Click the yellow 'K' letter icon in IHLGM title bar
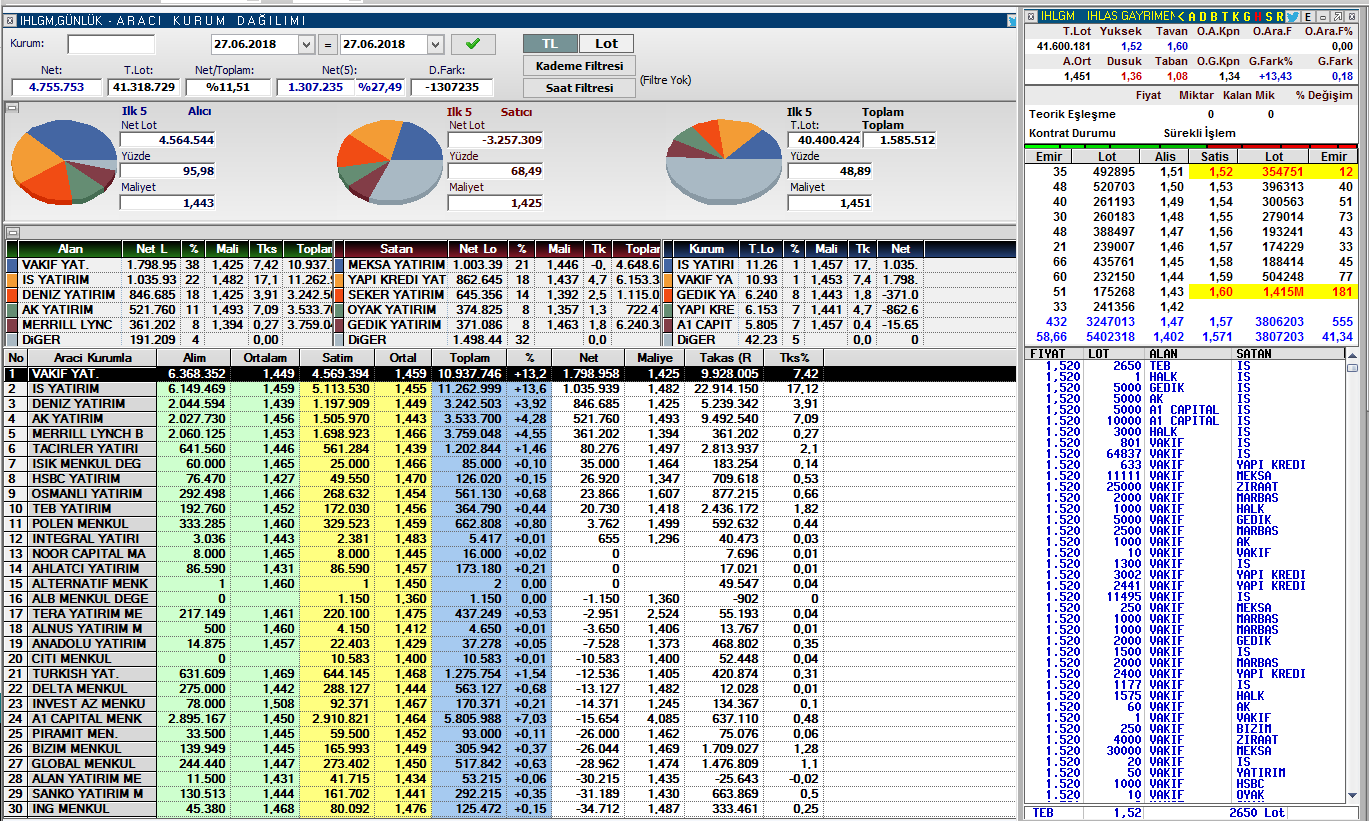Viewport: 1369px width, 821px height. click(x=1236, y=16)
